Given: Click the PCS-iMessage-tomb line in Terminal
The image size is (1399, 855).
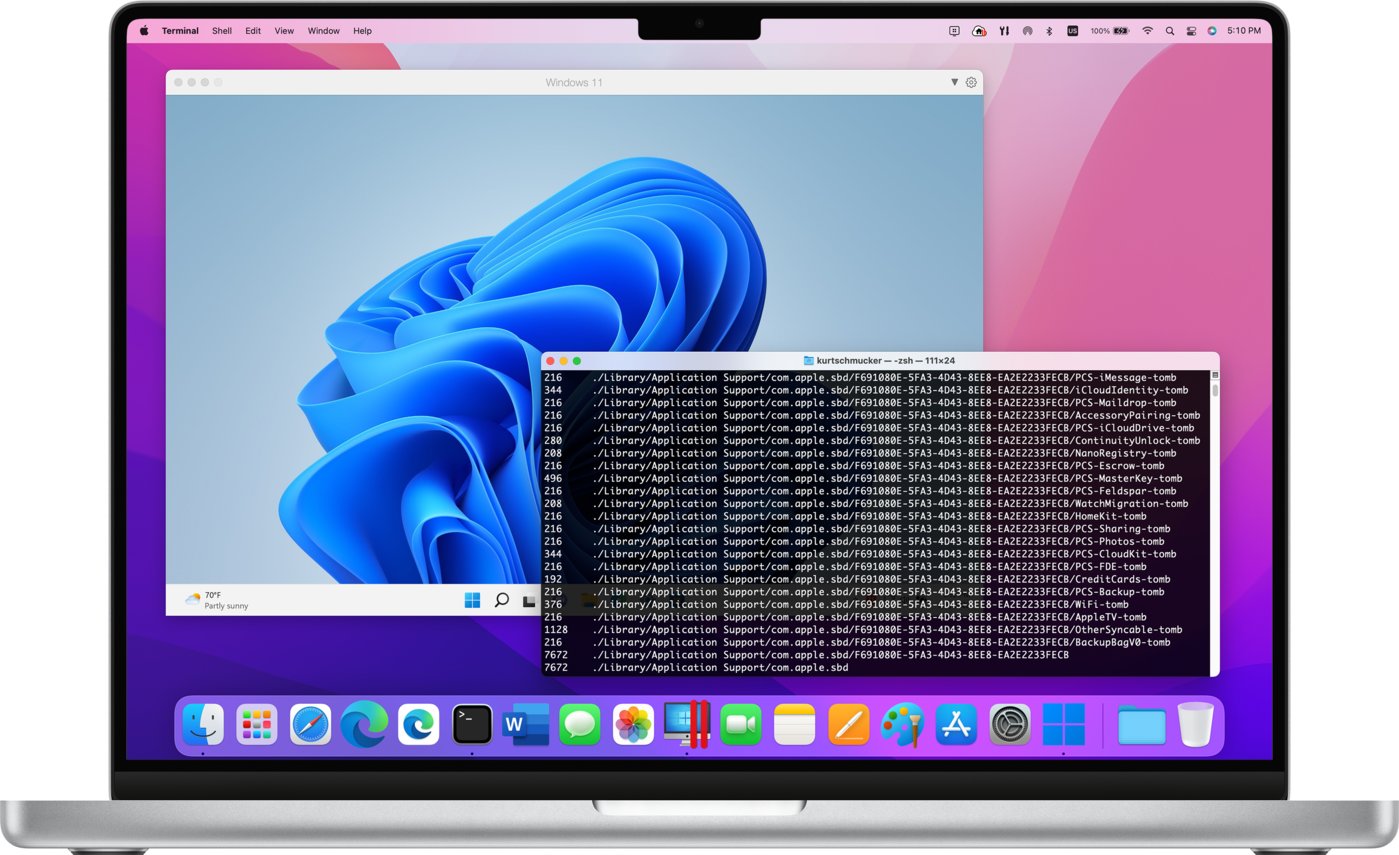Looking at the screenshot, I should [x=860, y=378].
